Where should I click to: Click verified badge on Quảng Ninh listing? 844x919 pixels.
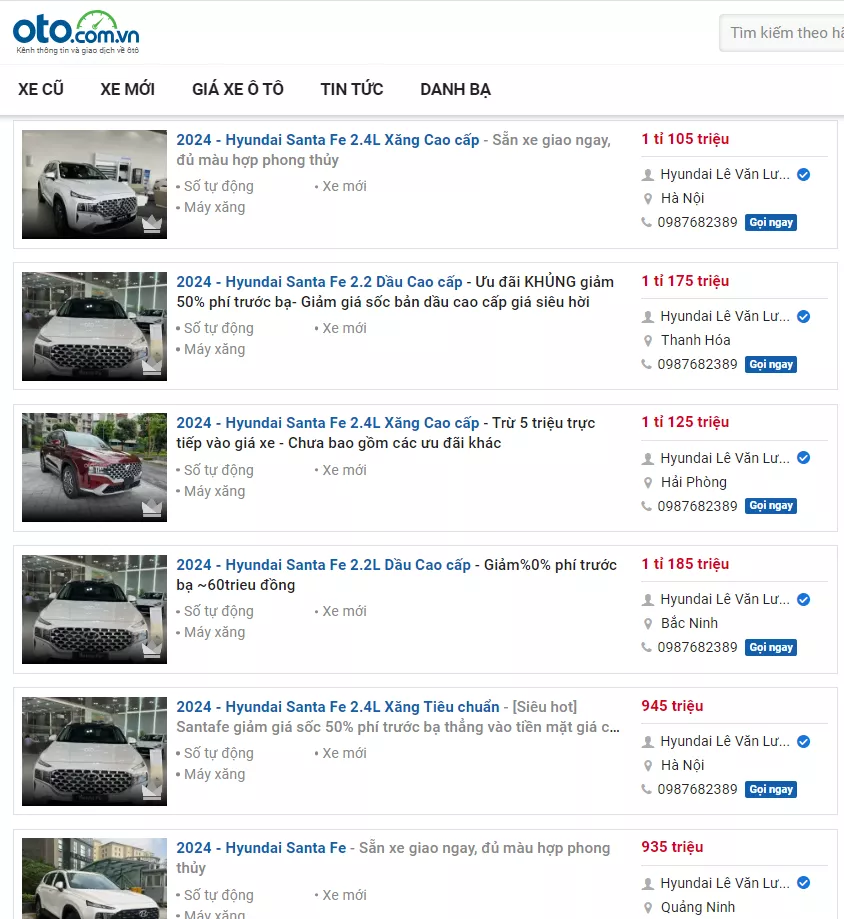point(804,883)
